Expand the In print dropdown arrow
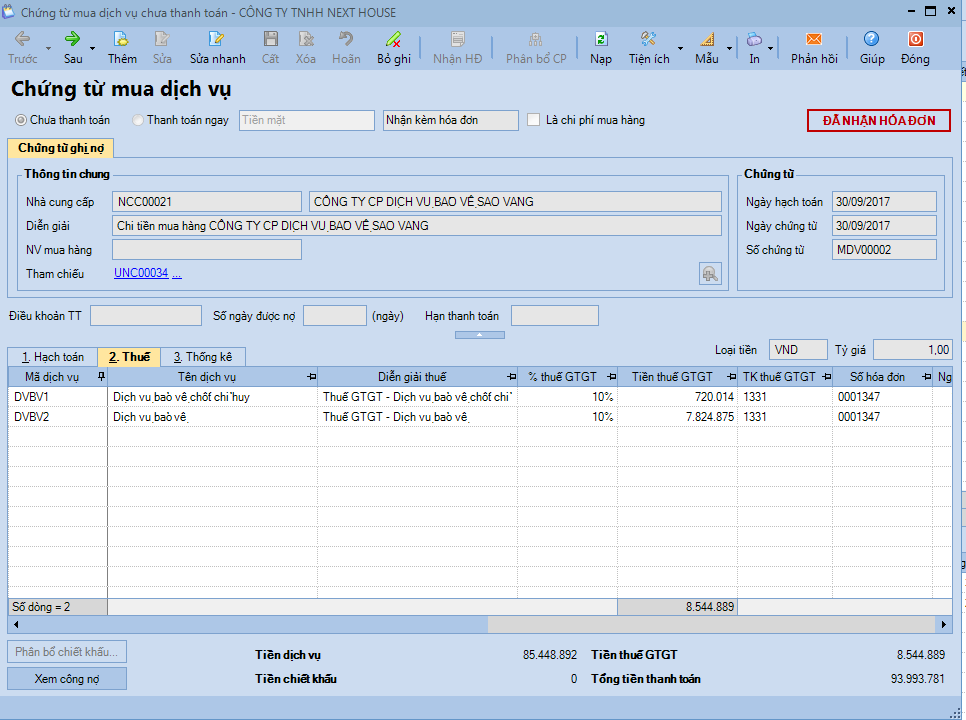This screenshot has width=966, height=720. [770, 48]
